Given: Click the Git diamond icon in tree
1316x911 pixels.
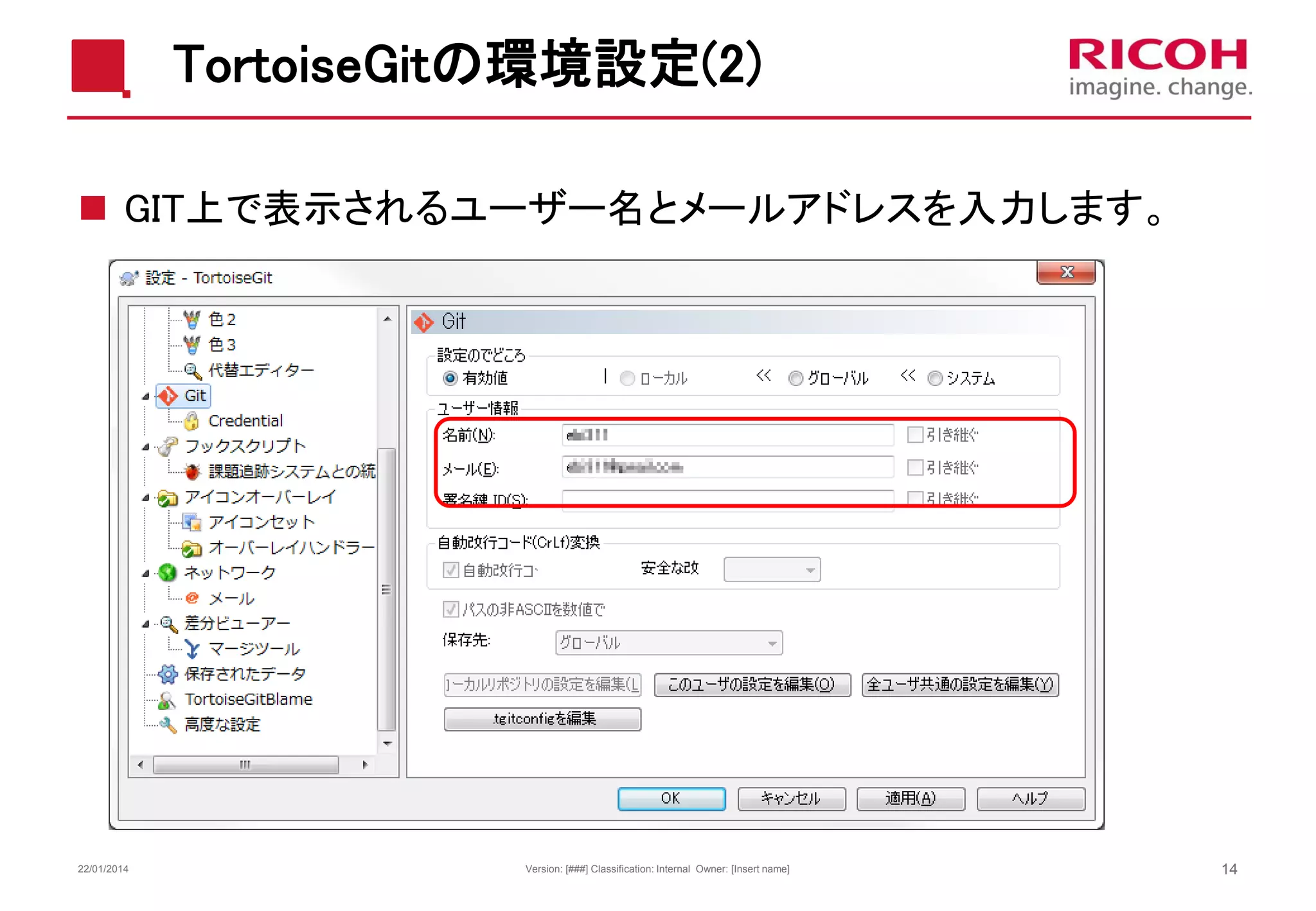Looking at the screenshot, I should tap(168, 396).
